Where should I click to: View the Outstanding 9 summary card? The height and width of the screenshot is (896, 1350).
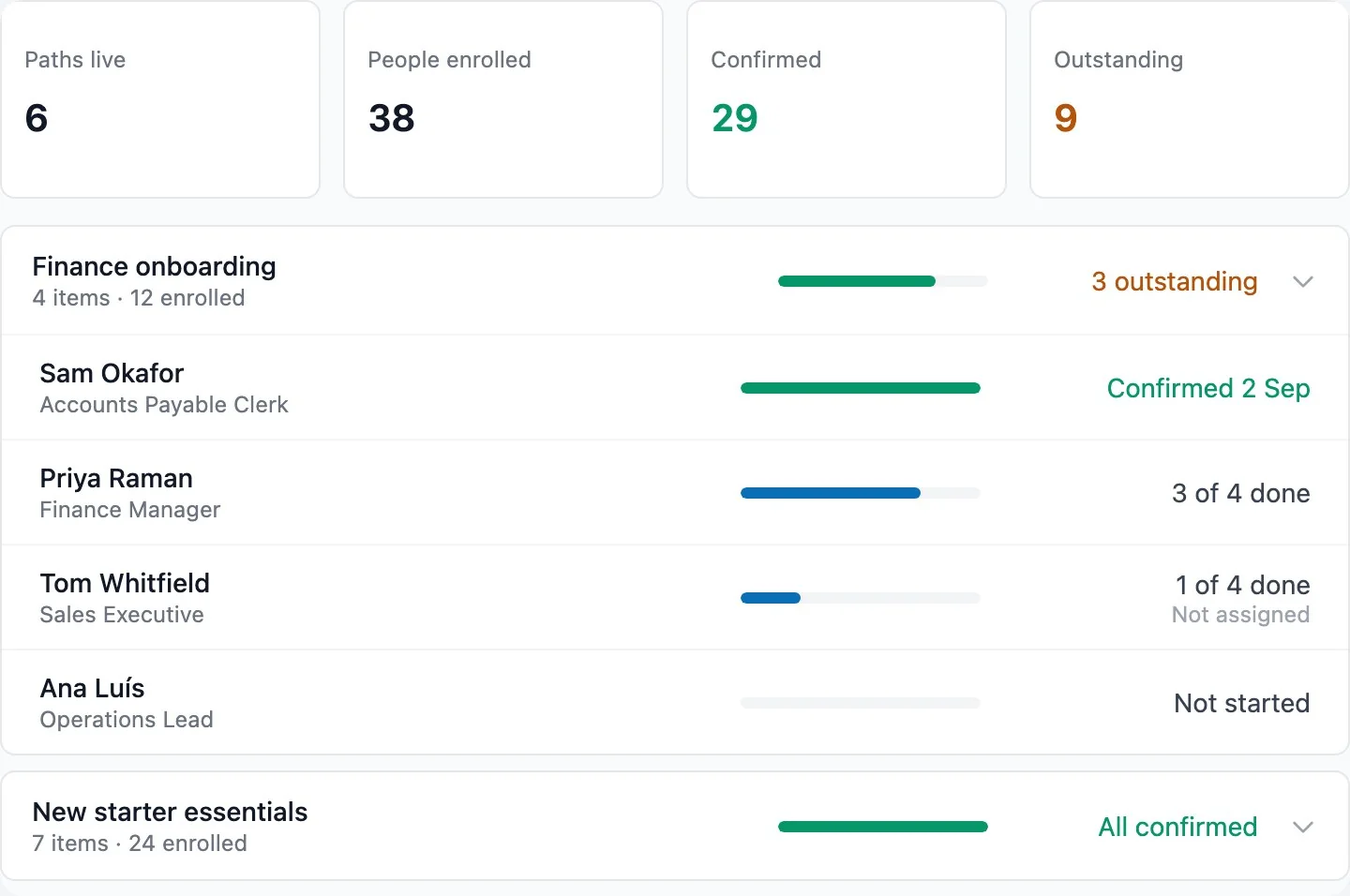coord(1190,99)
